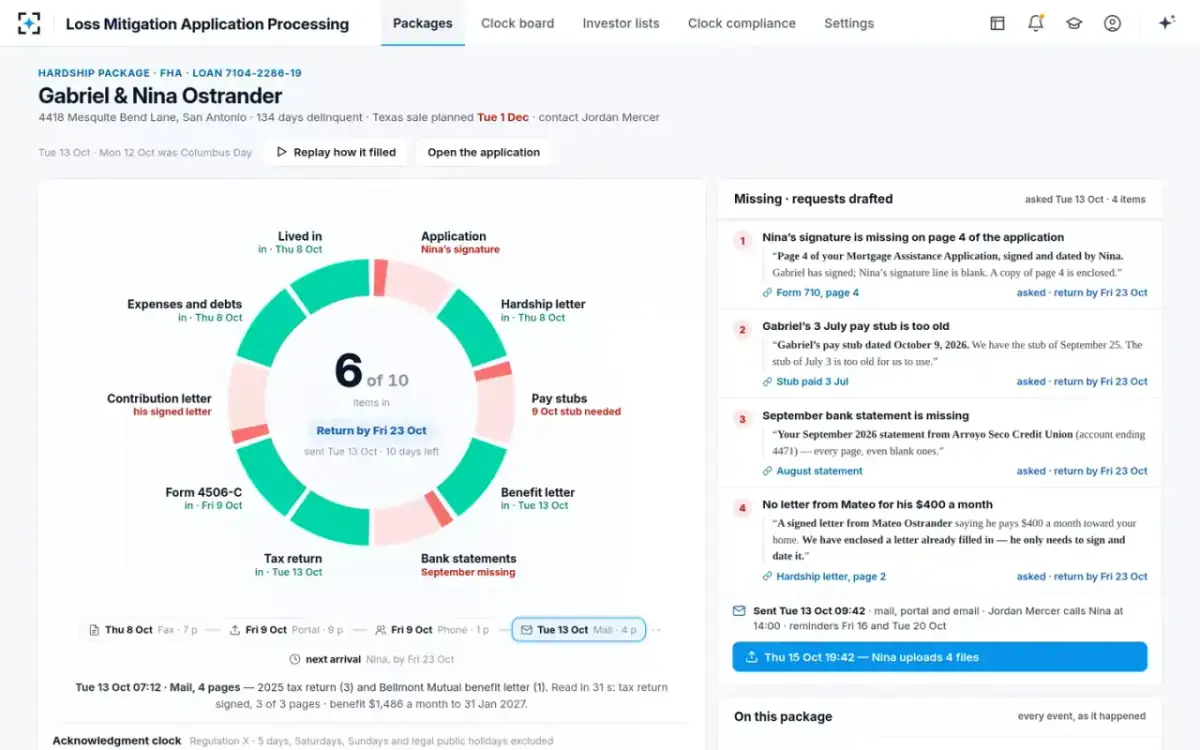Image resolution: width=1200 pixels, height=750 pixels.
Task: Select the Fri 9 Oct Phone timeline chip
Action: coord(432,630)
